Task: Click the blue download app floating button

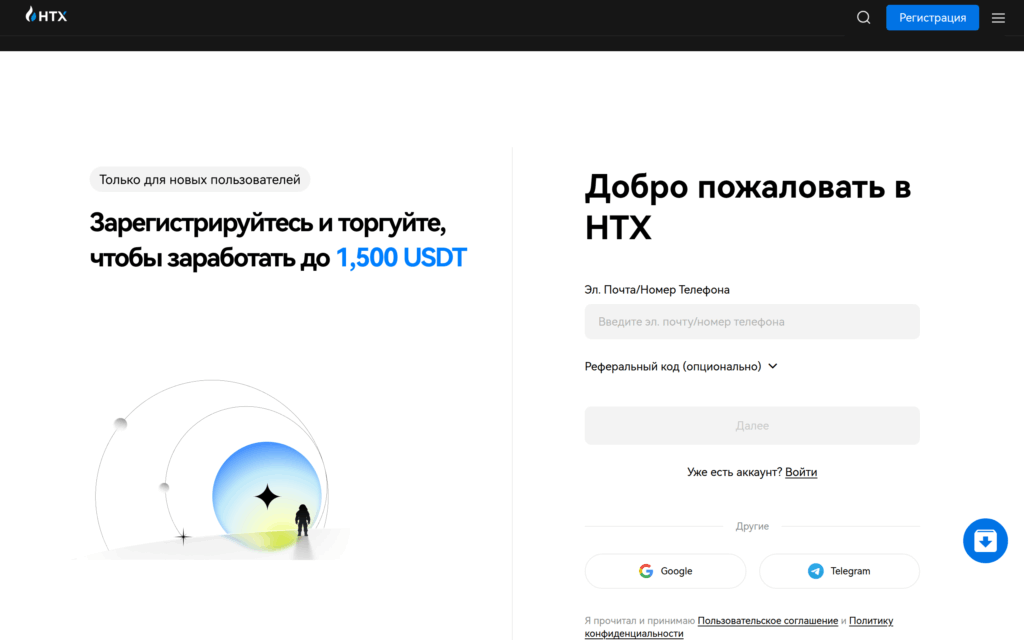Action: (985, 541)
